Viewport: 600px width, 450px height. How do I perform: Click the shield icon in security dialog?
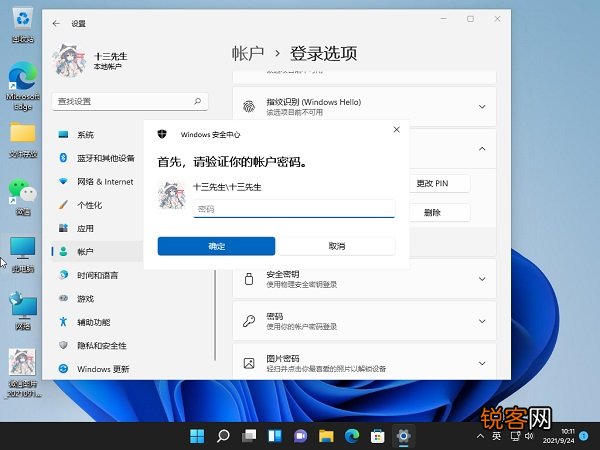pos(162,134)
